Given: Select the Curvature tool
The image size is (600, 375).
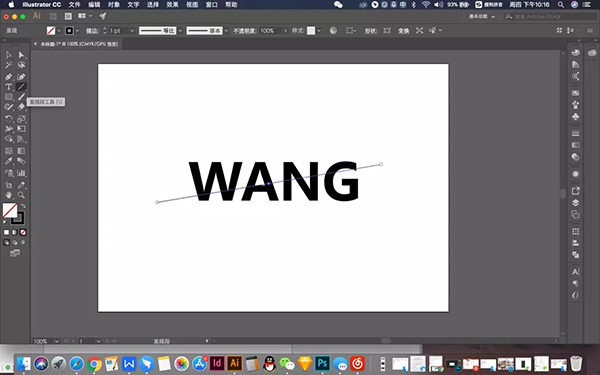Looking at the screenshot, I should tap(21, 77).
